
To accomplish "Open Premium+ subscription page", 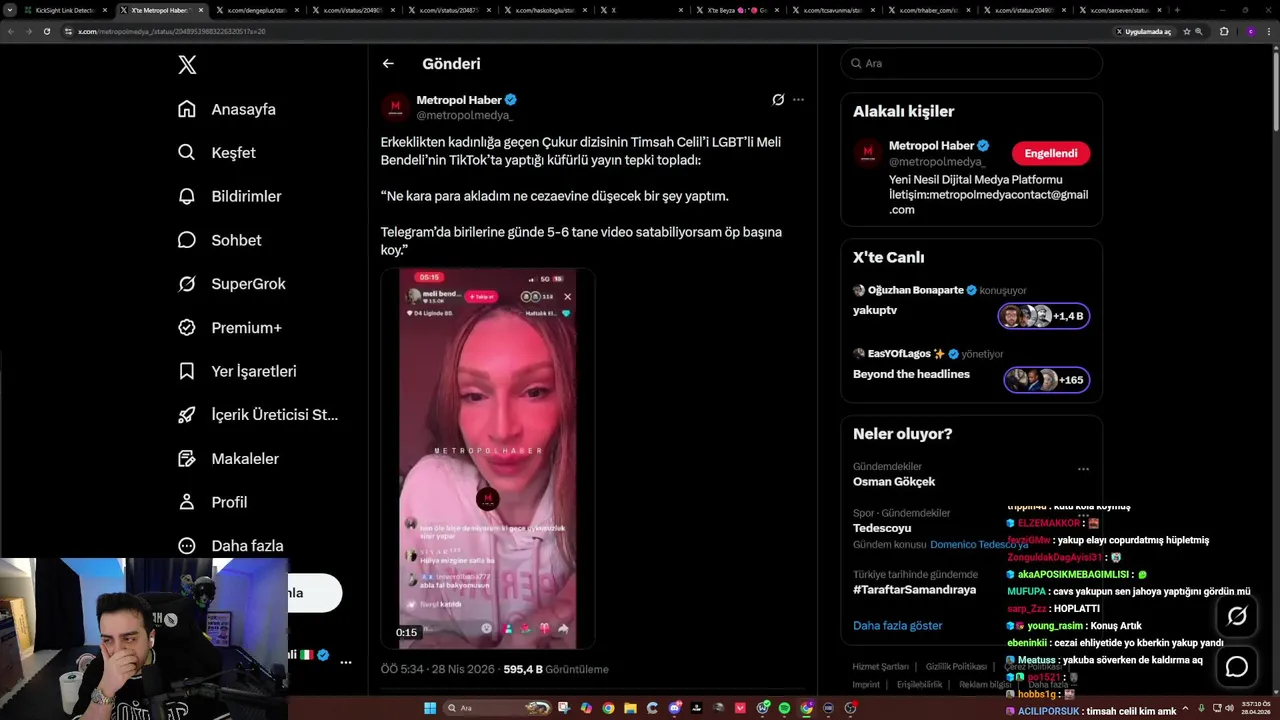I will click(x=230, y=327).
